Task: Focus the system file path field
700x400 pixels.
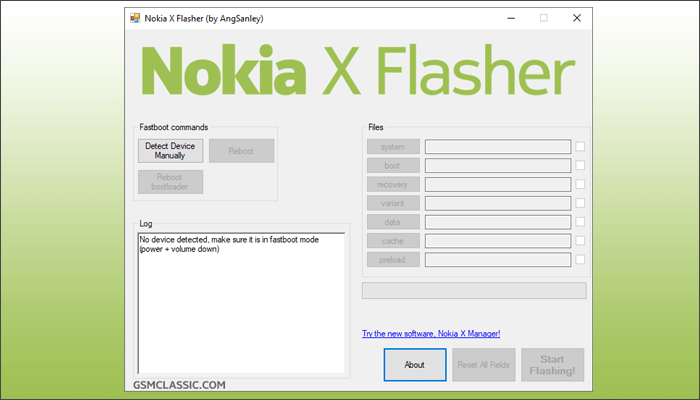Action: click(498, 146)
